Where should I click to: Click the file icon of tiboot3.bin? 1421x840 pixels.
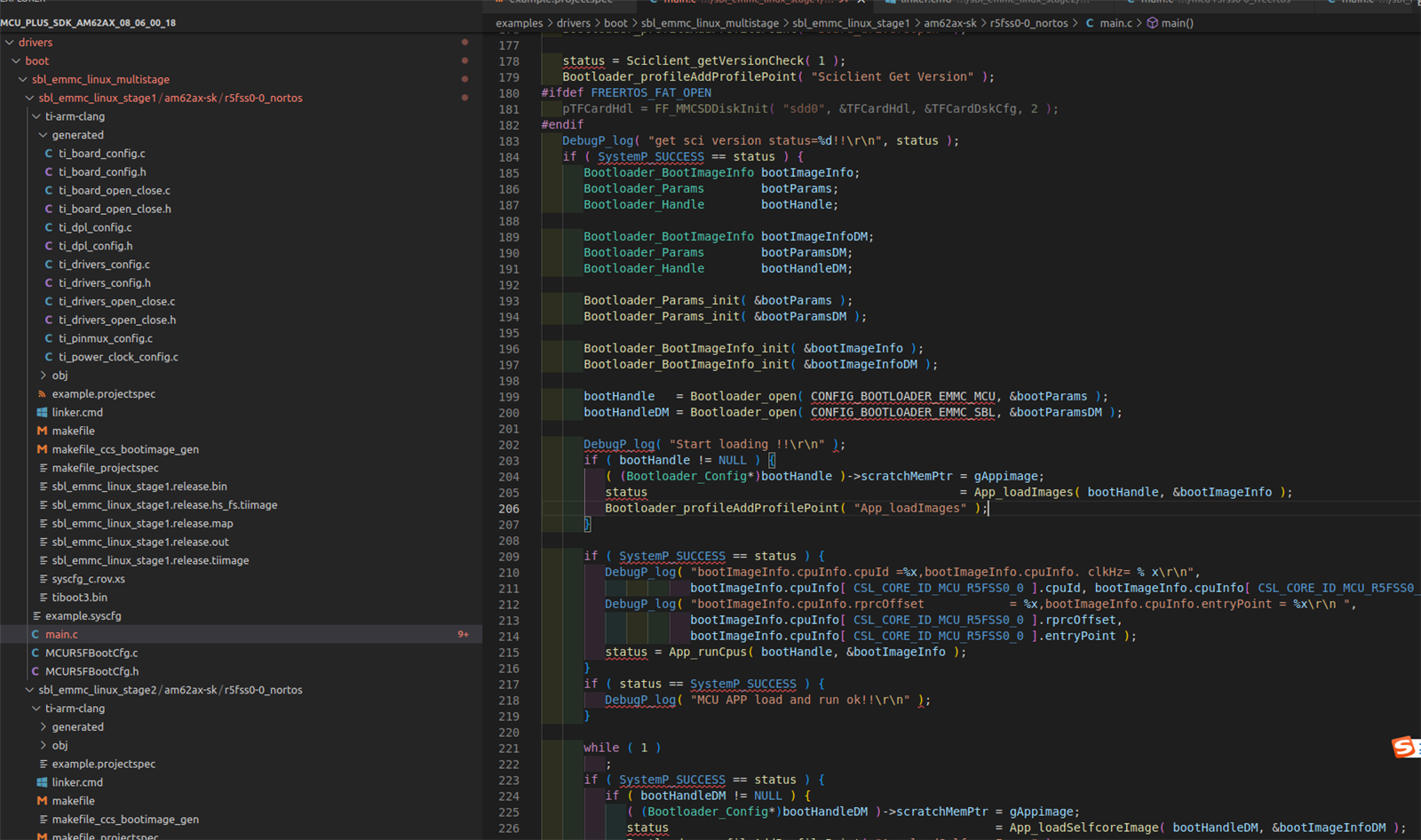(43, 598)
